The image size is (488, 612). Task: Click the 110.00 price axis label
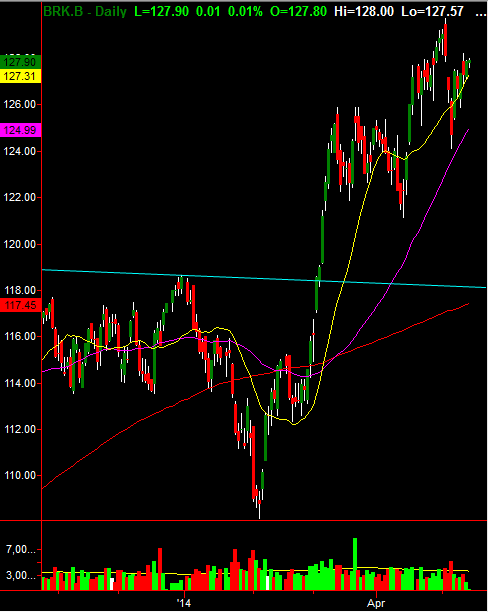click(20, 475)
